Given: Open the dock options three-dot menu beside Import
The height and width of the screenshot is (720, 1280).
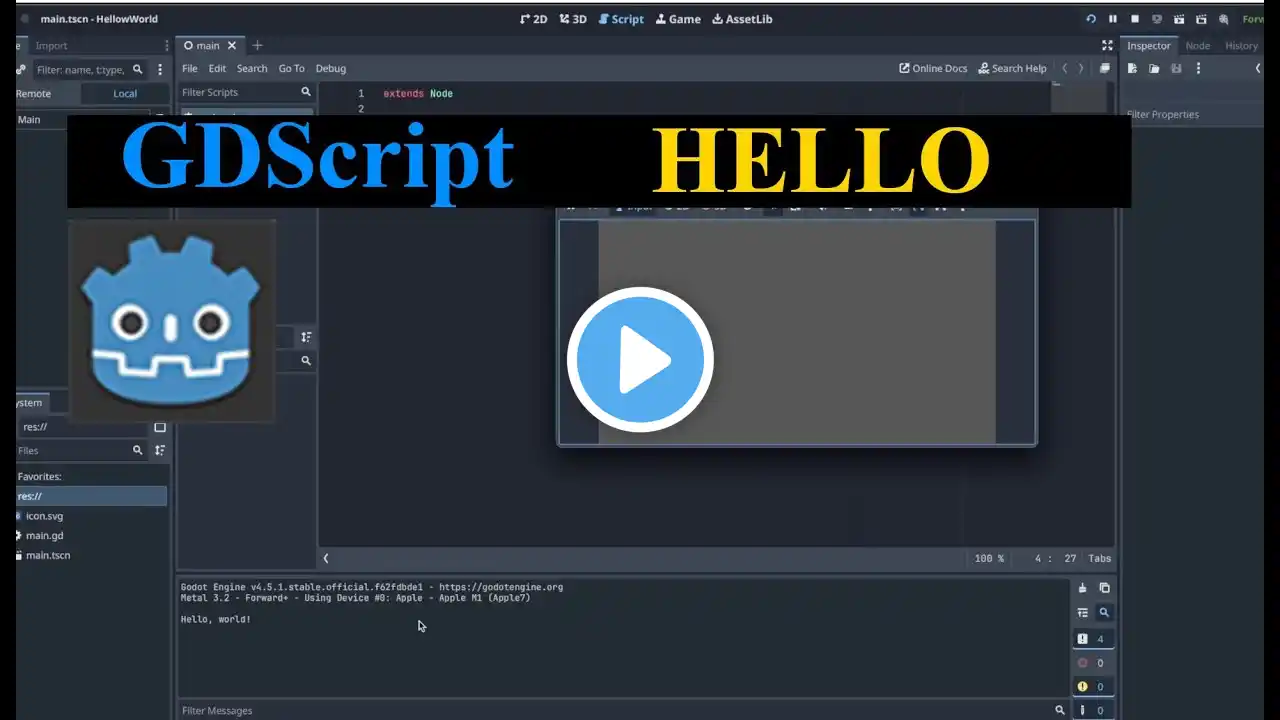Looking at the screenshot, I should [x=166, y=45].
